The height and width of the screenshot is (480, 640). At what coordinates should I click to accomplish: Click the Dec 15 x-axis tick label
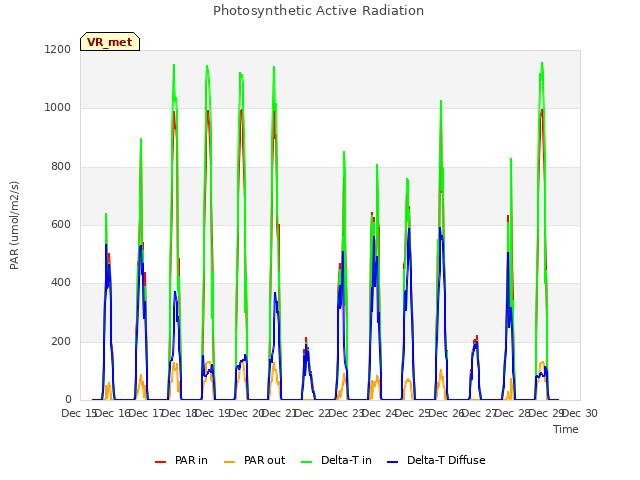(78, 413)
